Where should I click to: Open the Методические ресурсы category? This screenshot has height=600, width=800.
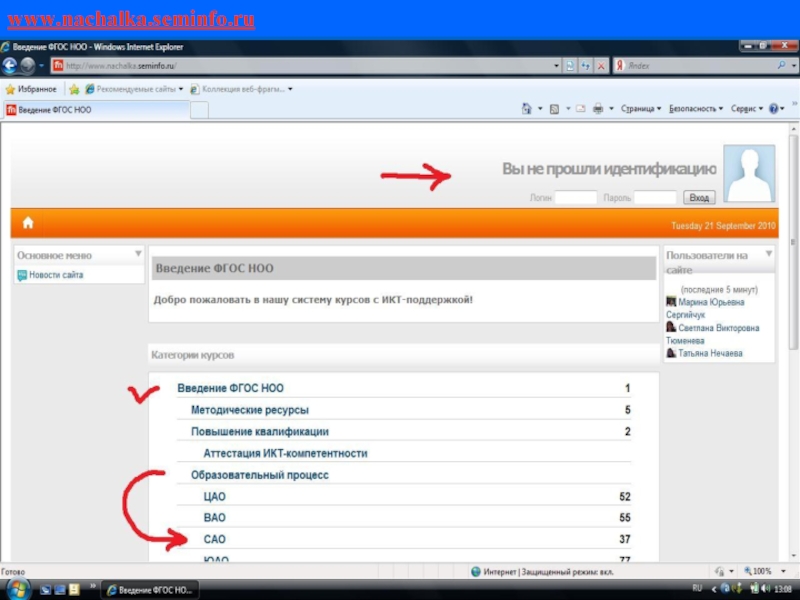point(249,410)
